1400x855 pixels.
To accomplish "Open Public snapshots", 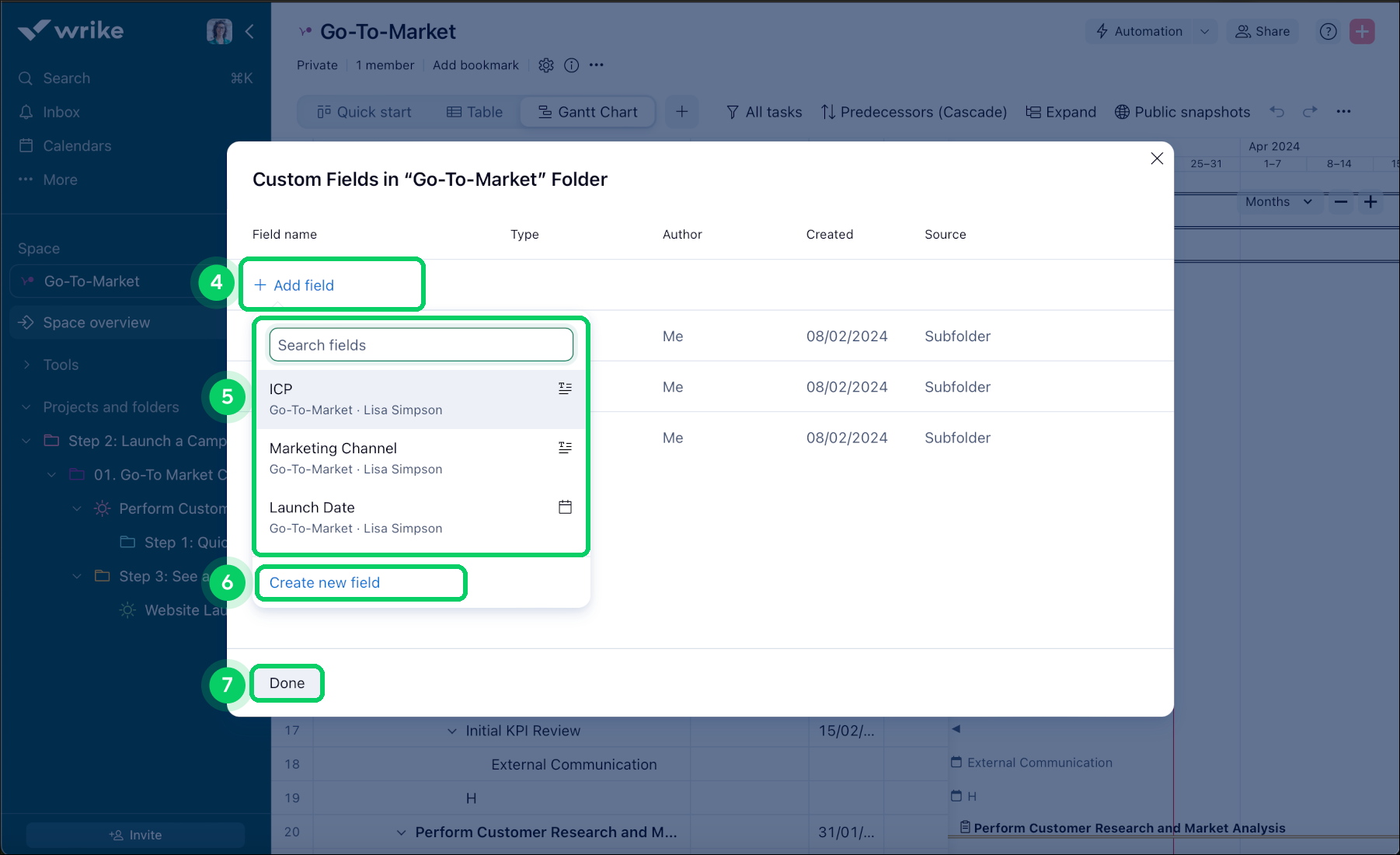I will coord(1182,111).
